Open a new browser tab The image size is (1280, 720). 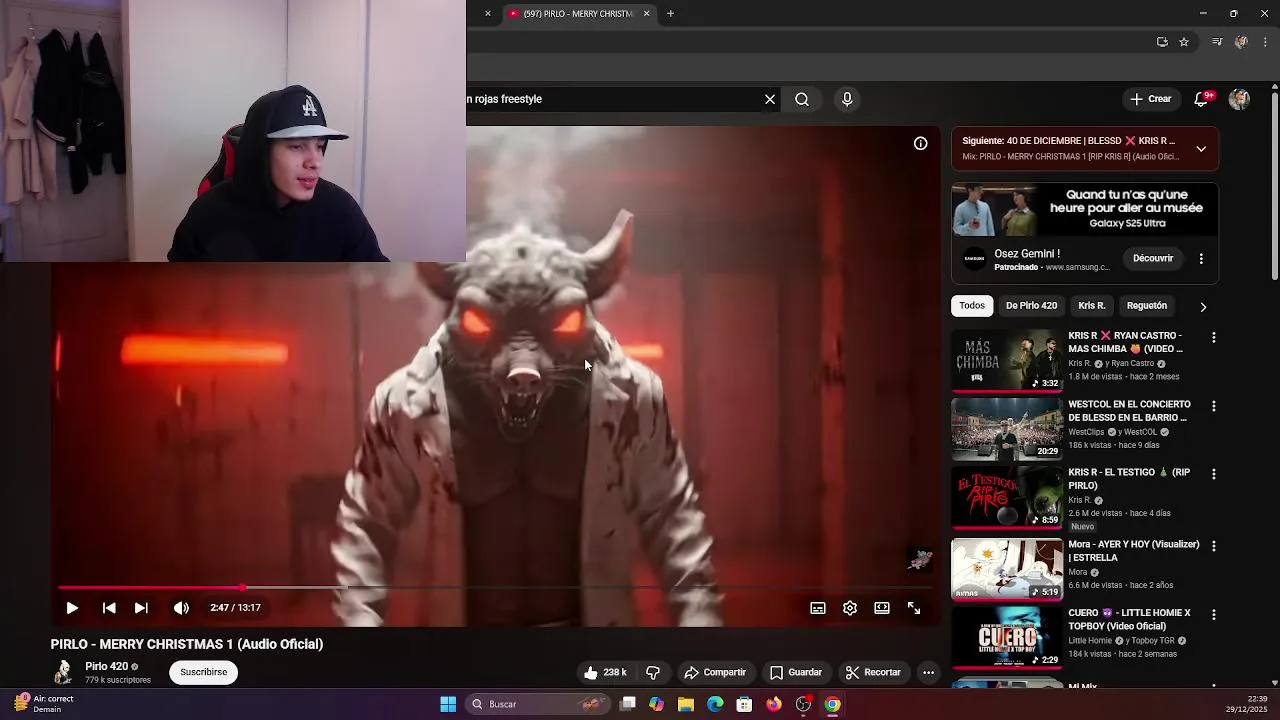point(671,14)
